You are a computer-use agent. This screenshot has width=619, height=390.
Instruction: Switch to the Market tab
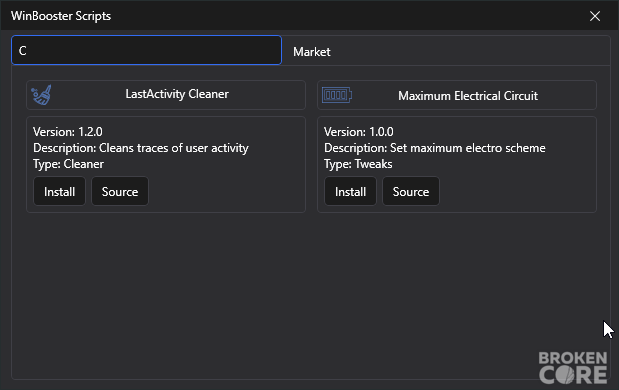pos(311,52)
